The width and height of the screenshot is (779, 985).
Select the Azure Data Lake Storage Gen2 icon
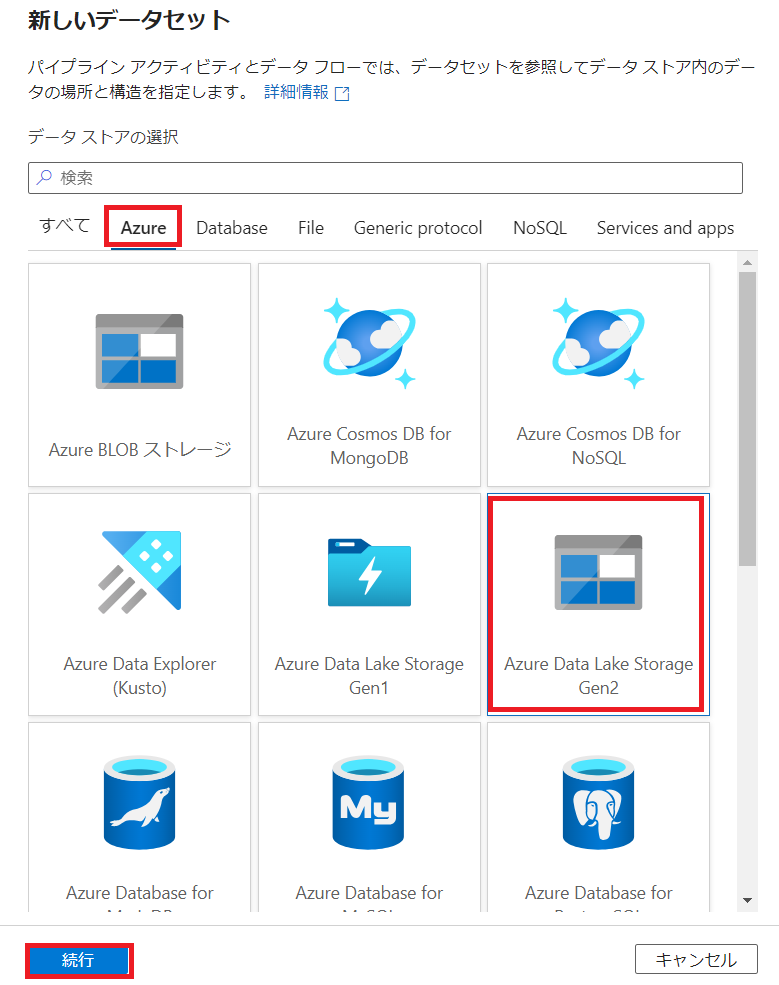(x=599, y=572)
